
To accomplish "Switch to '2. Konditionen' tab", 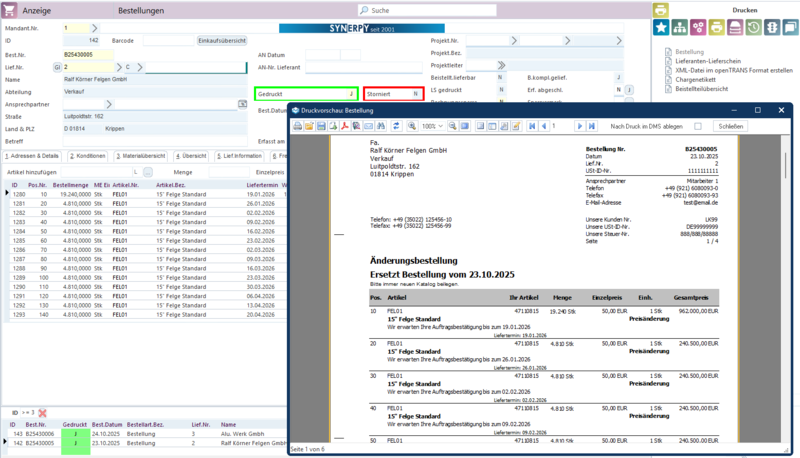I will point(87,156).
